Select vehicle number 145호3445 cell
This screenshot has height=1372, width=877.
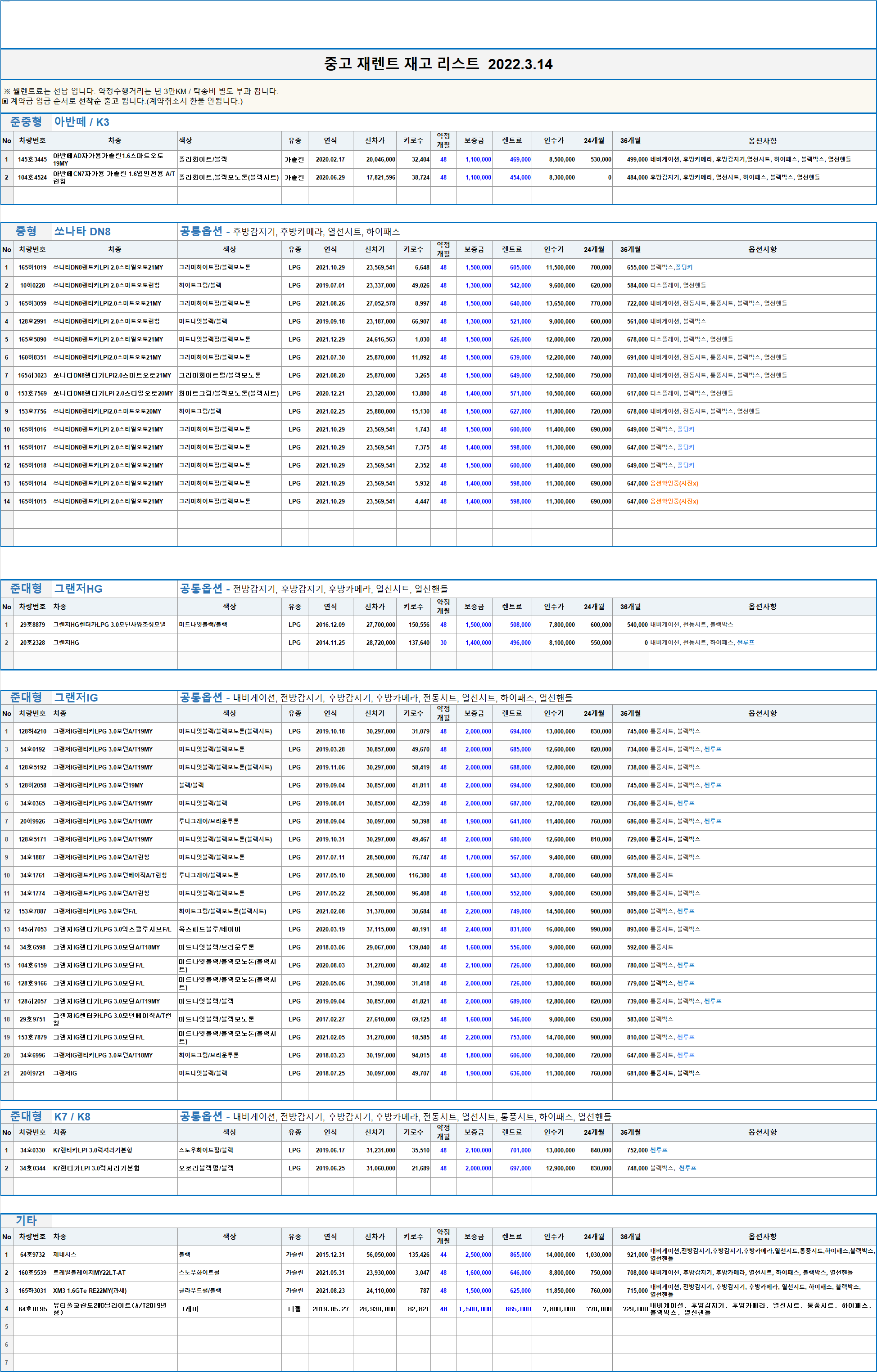[32, 160]
